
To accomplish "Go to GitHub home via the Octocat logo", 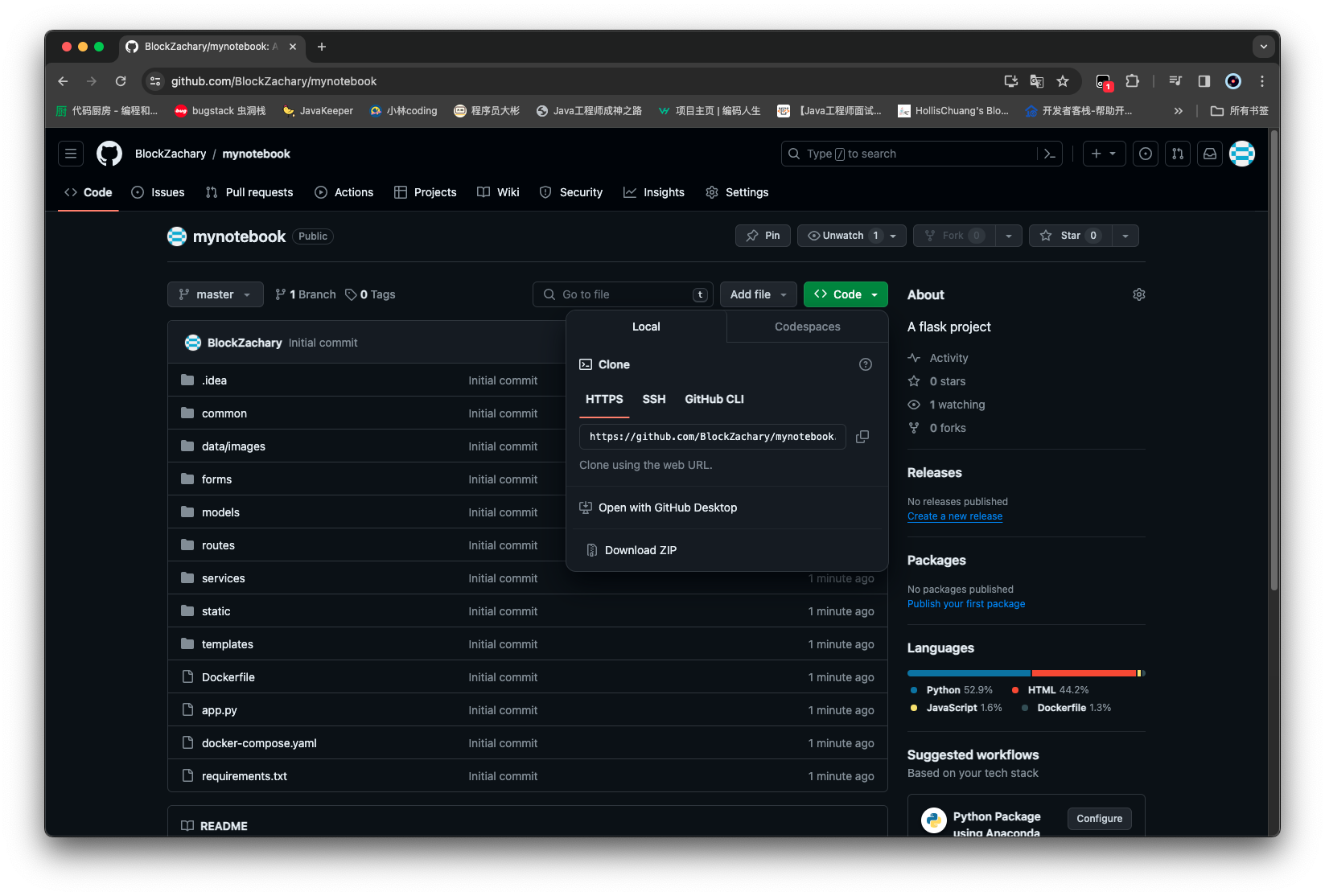I will (109, 154).
